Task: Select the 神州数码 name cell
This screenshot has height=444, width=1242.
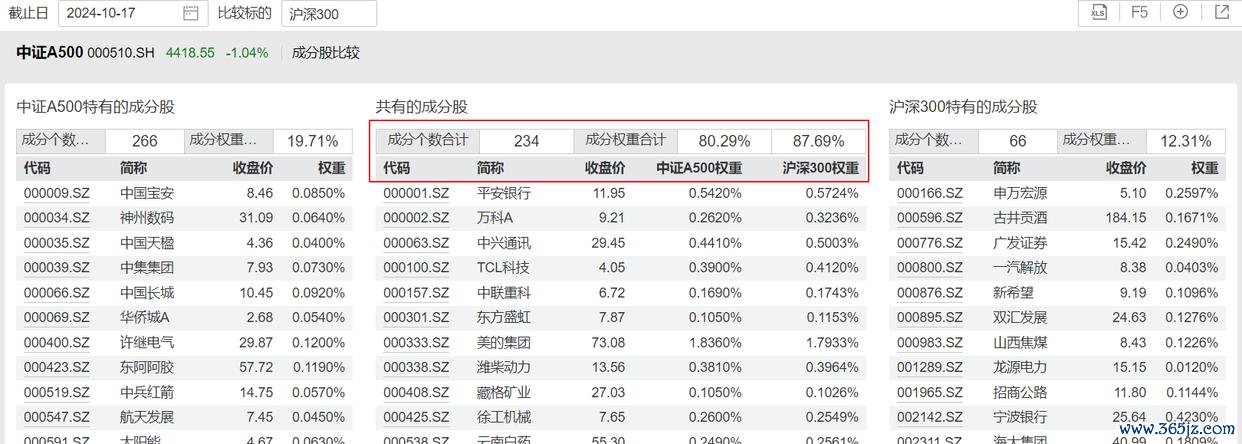Action: [x=147, y=217]
